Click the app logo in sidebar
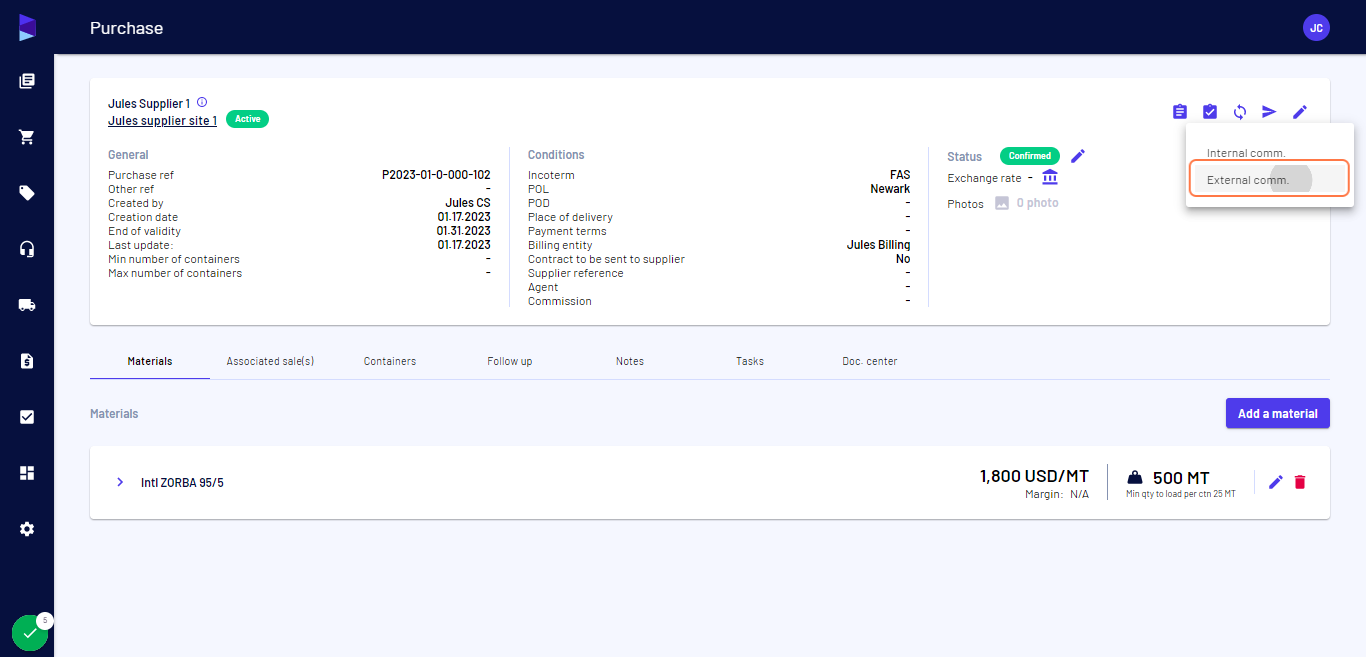Screen dimensions: 1366x657 27,28
